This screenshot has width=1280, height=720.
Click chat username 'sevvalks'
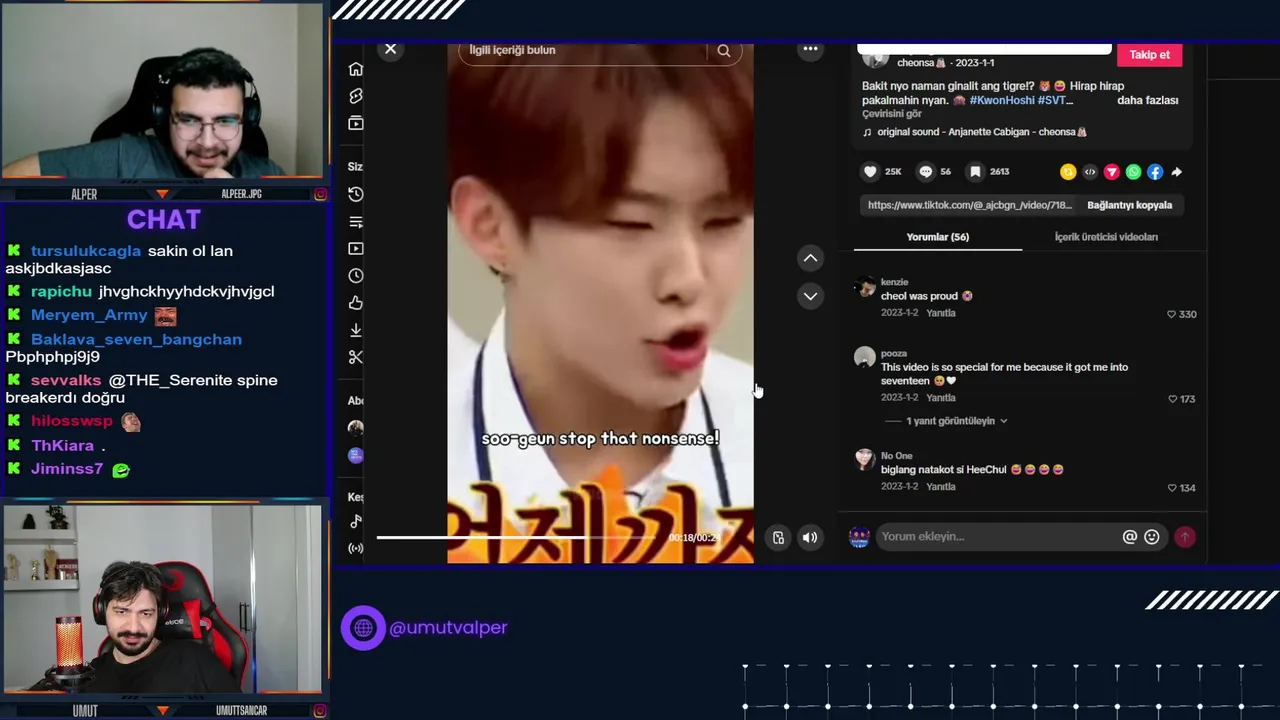click(66, 380)
